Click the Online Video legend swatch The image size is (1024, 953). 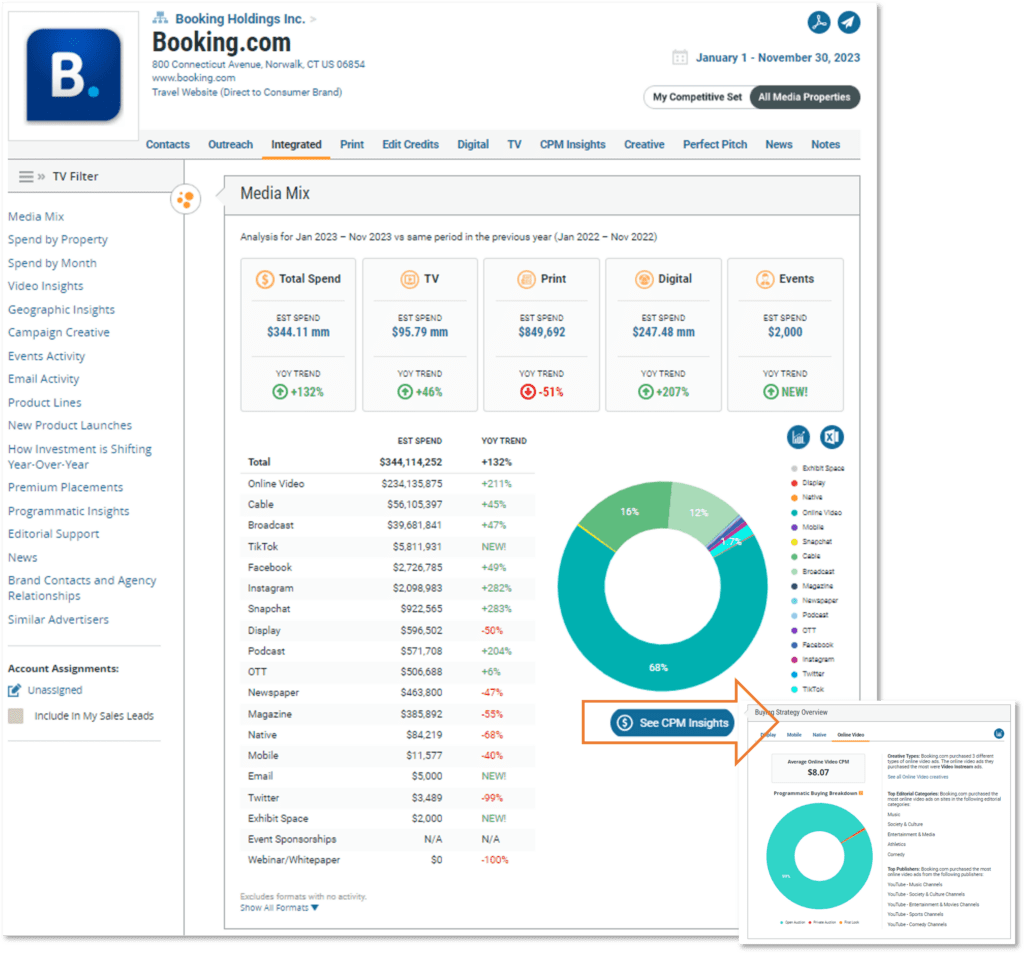(794, 513)
